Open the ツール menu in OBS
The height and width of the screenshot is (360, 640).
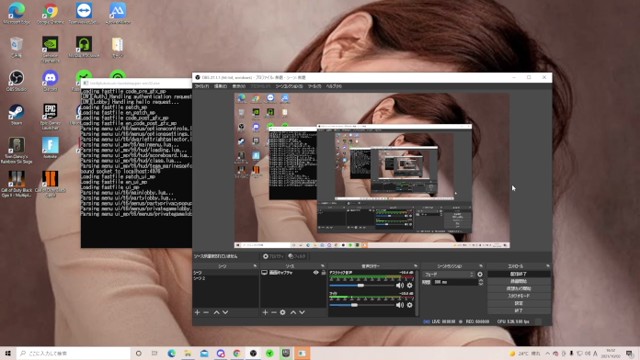click(x=314, y=87)
